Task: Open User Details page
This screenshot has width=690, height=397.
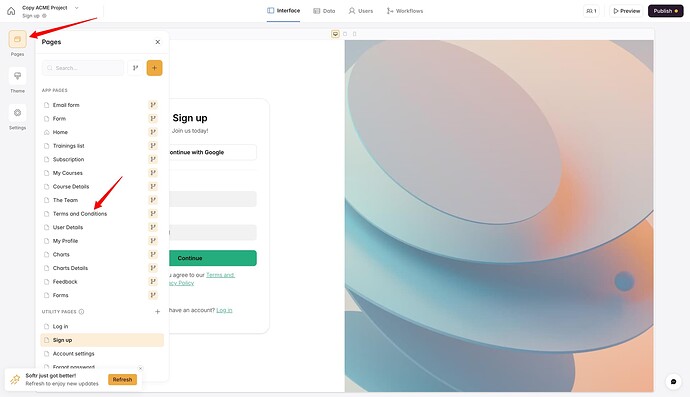Action: pyautogui.click(x=68, y=227)
